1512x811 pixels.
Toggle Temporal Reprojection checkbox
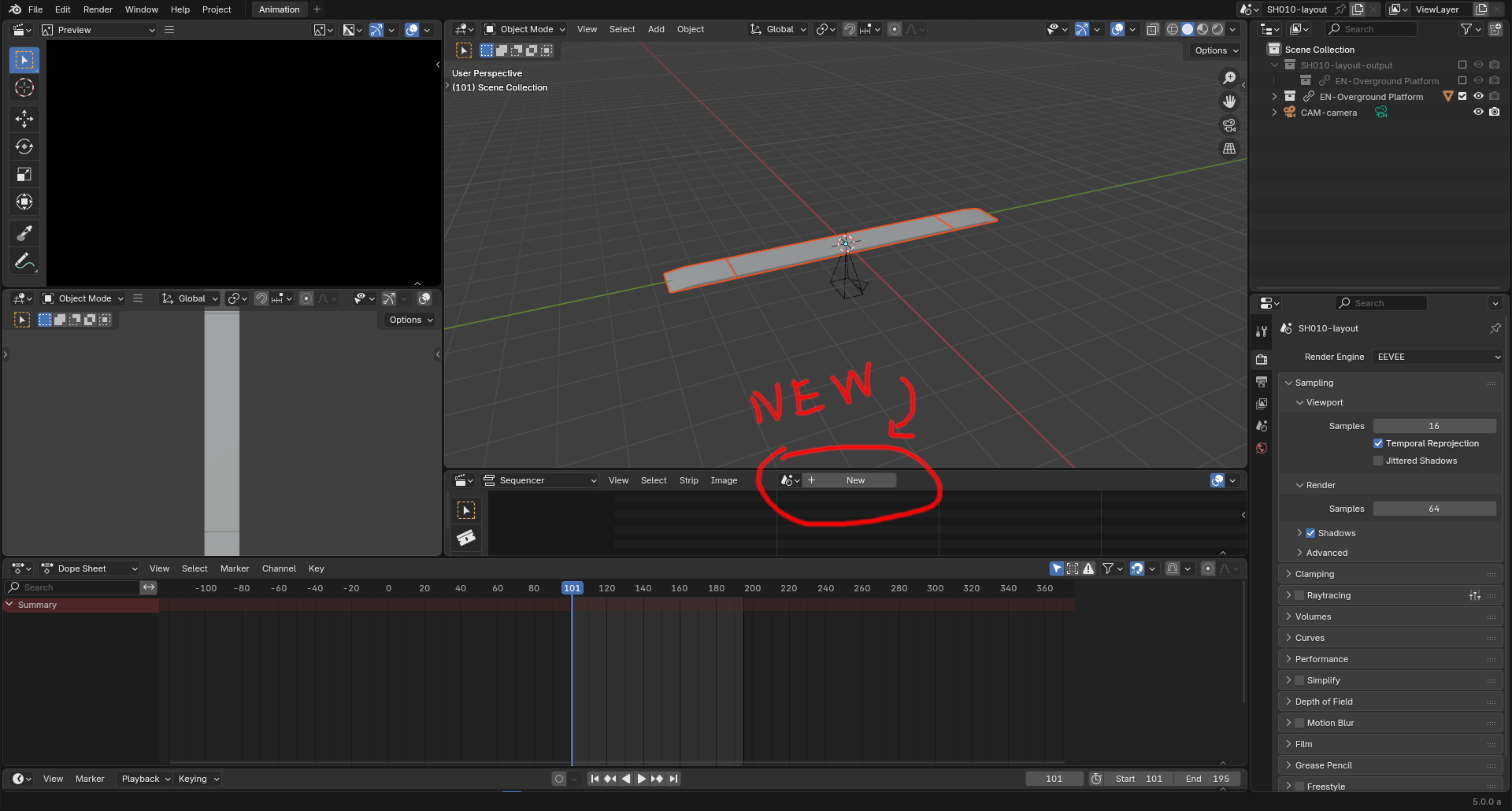click(1378, 444)
